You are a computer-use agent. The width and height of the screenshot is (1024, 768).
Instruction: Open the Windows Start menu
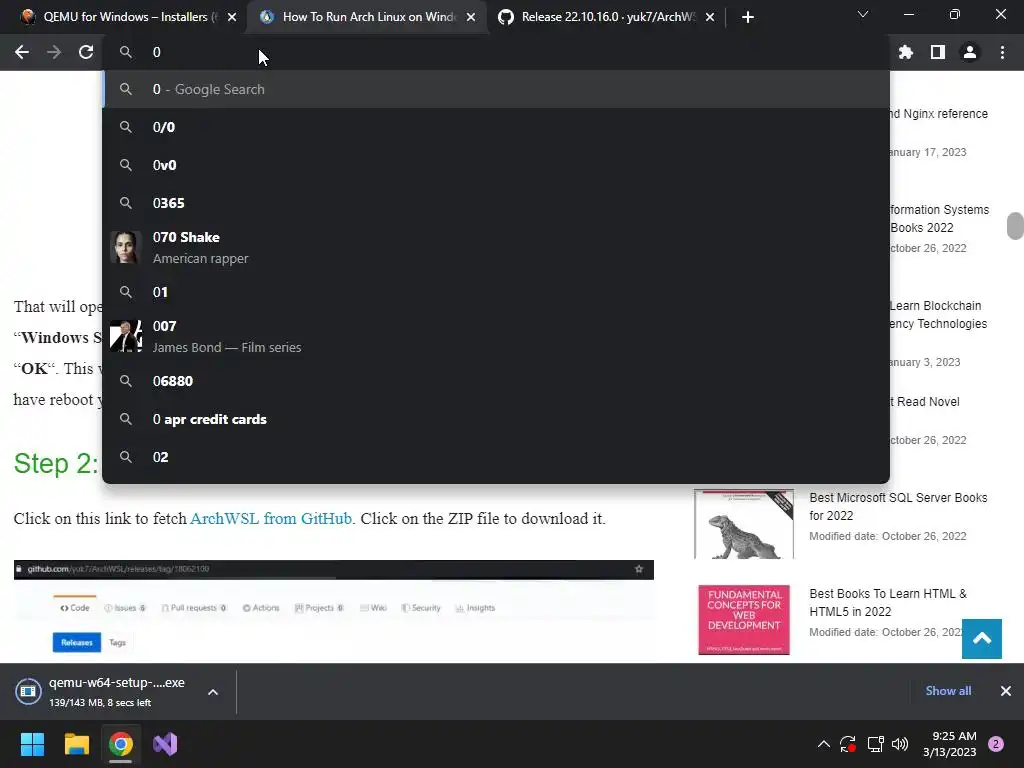[x=32, y=744]
